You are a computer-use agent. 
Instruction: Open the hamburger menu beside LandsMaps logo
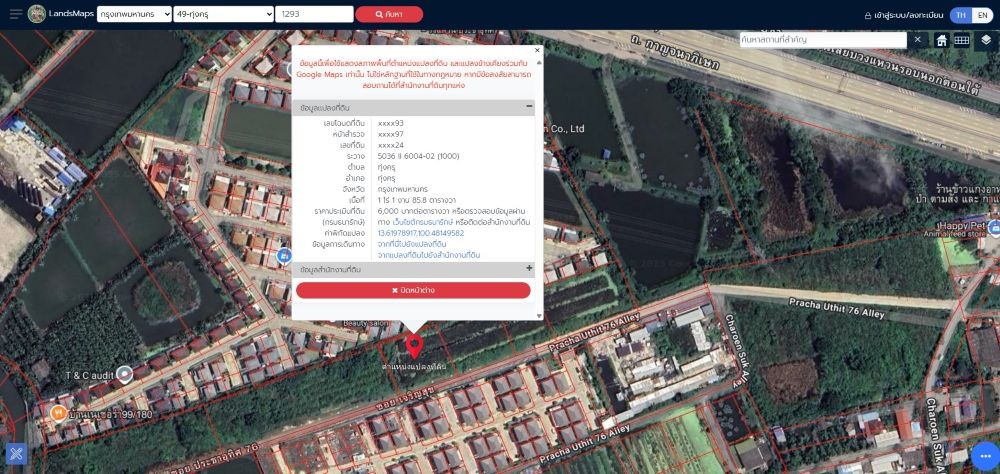[x=15, y=14]
